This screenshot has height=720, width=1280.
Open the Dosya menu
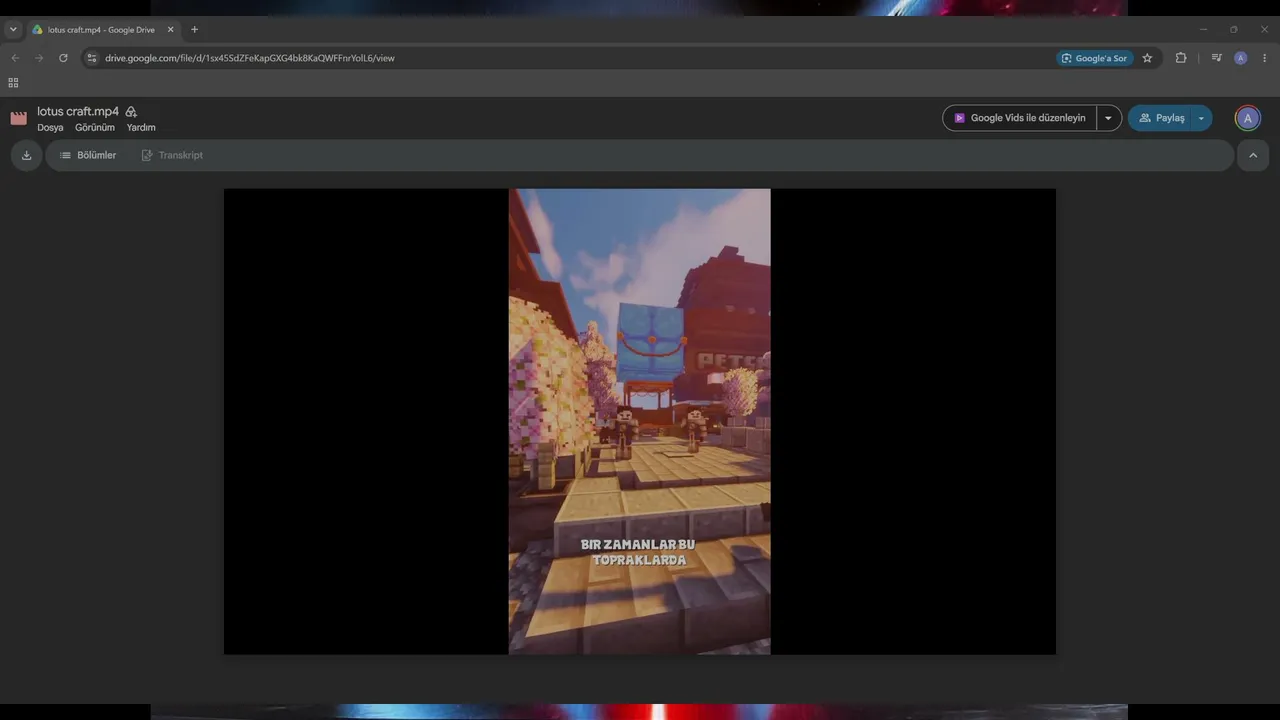[x=50, y=128]
